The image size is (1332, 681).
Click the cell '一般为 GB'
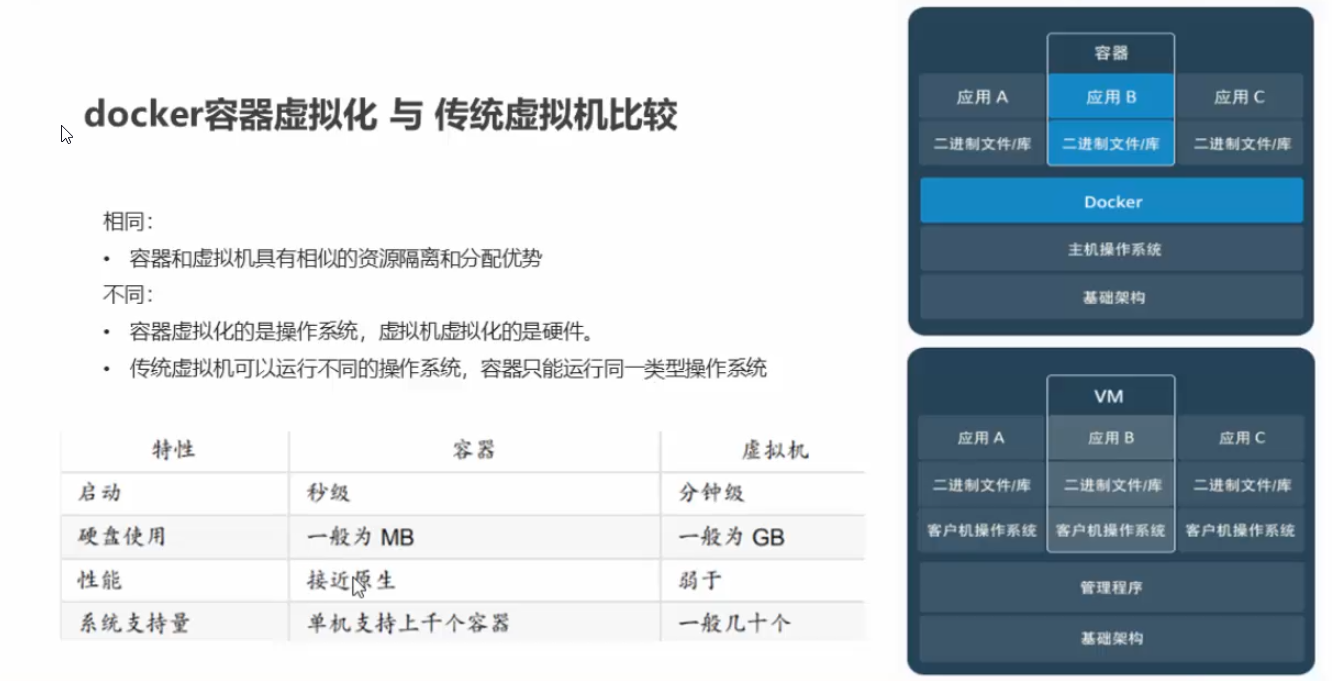tap(731, 537)
